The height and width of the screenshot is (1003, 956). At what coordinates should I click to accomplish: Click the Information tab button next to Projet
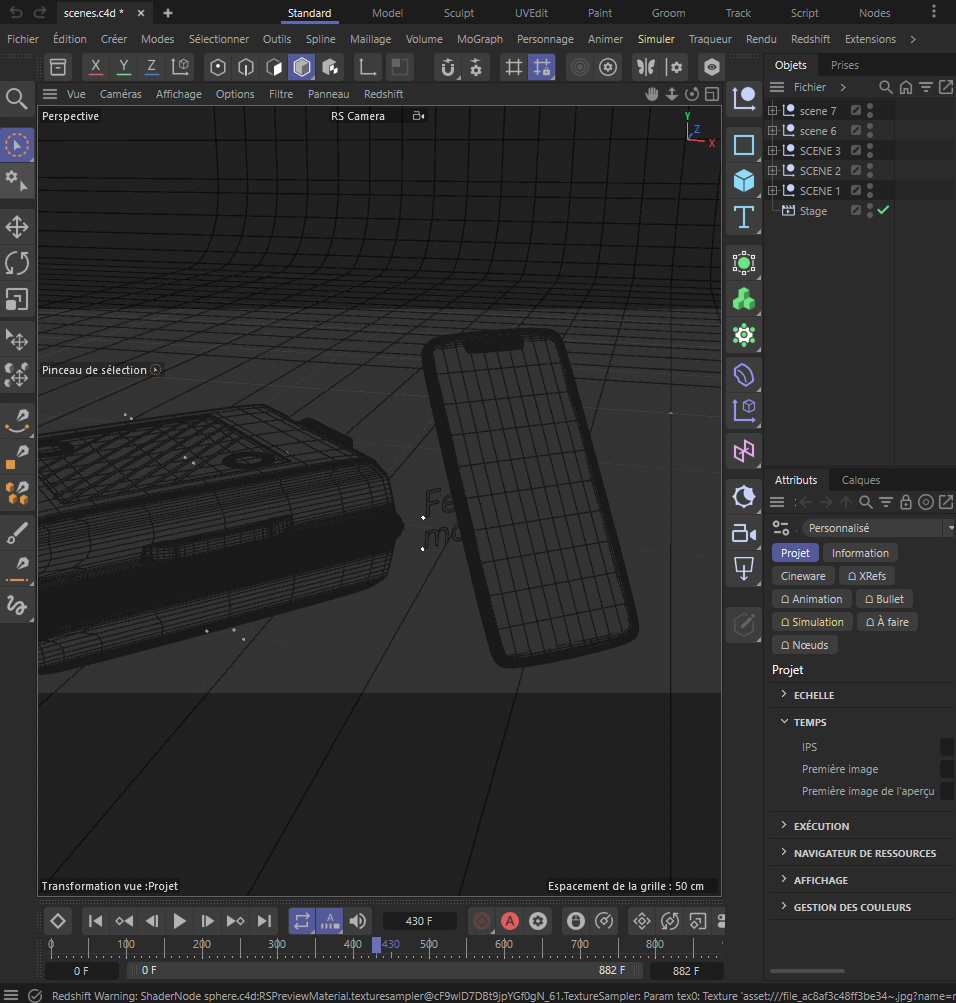point(860,552)
